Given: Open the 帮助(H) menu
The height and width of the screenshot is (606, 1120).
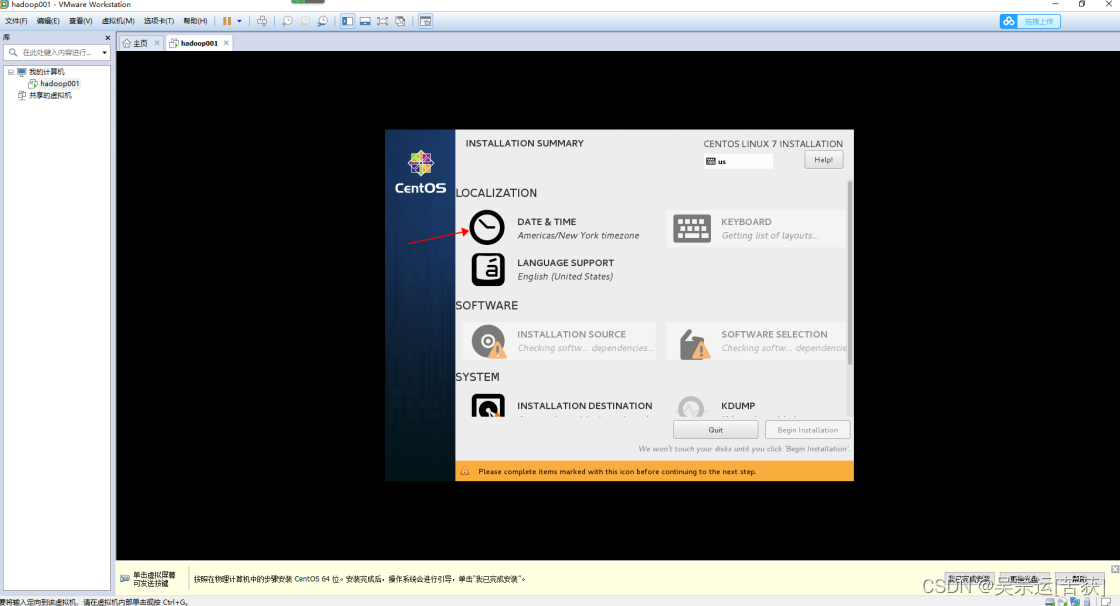Looking at the screenshot, I should pos(195,21).
